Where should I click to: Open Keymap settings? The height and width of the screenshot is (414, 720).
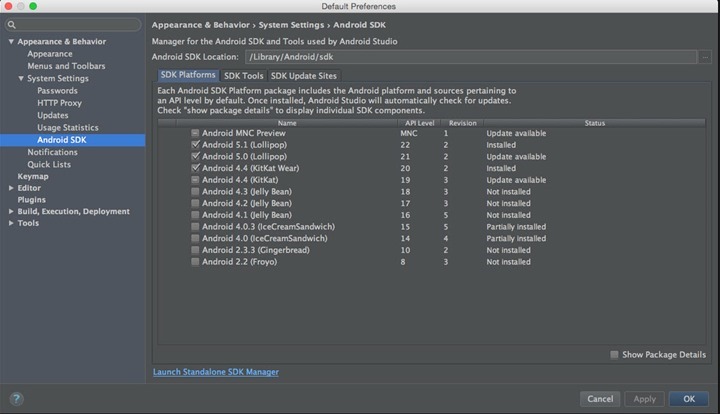coord(33,176)
